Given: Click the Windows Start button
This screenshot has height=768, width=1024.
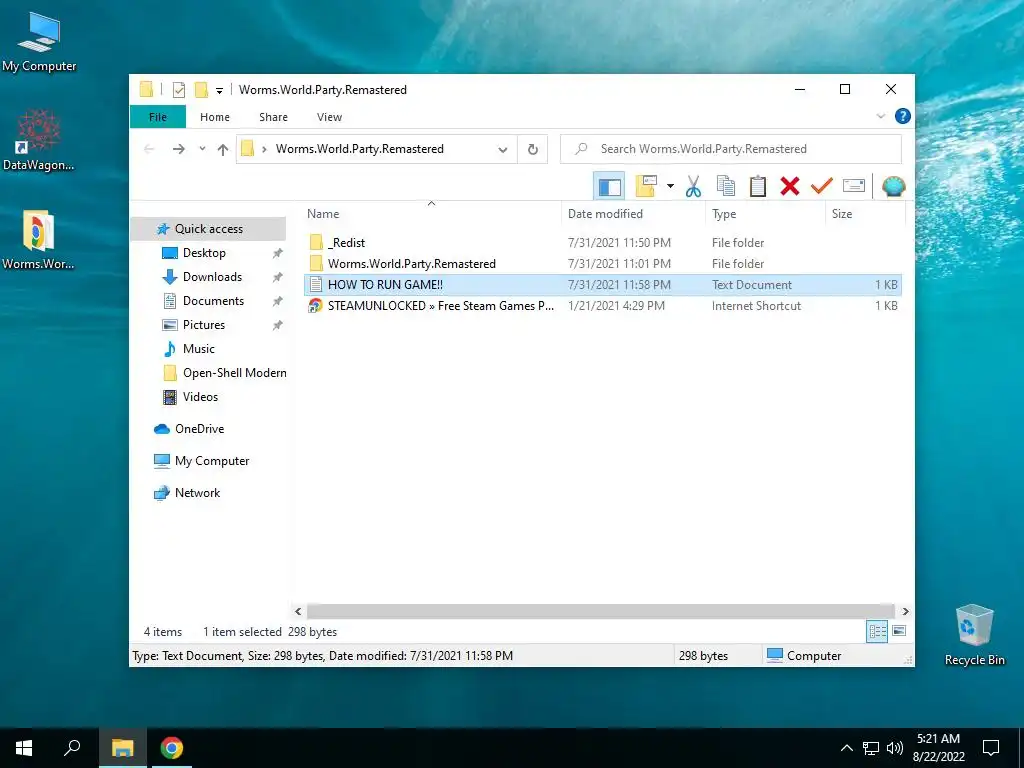Looking at the screenshot, I should point(24,748).
